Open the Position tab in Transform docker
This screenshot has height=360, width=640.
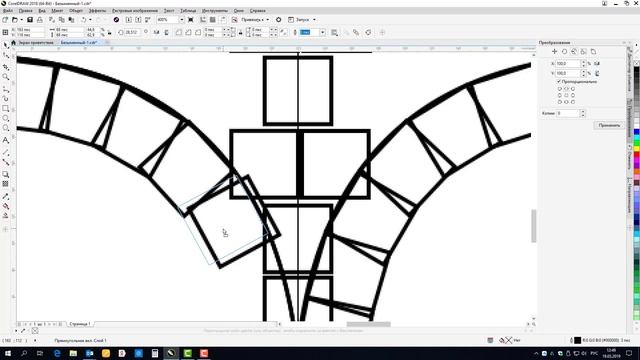[554, 51]
